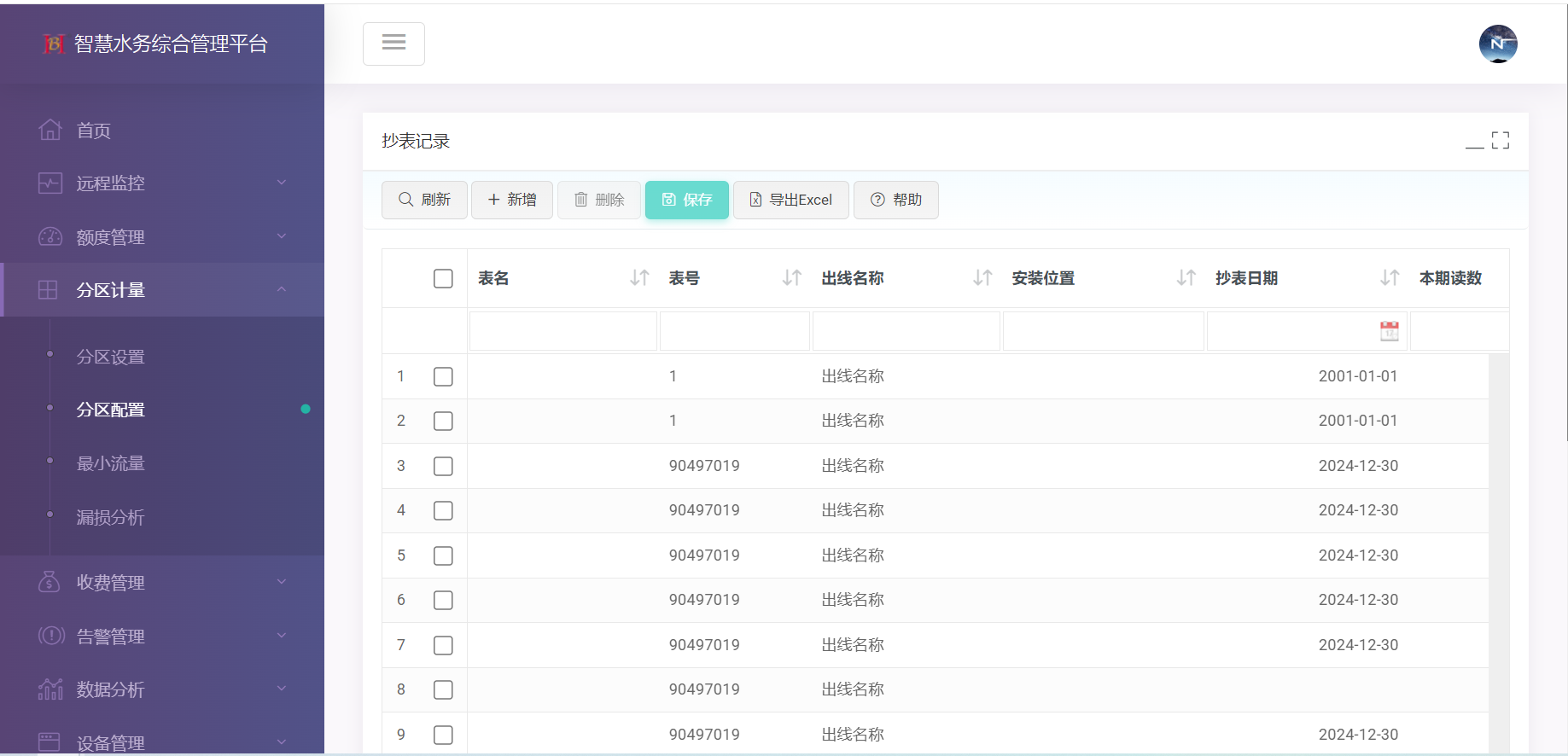Click the hamburger menu toggle icon
Image resolution: width=1568 pixels, height=756 pixels.
click(x=393, y=44)
